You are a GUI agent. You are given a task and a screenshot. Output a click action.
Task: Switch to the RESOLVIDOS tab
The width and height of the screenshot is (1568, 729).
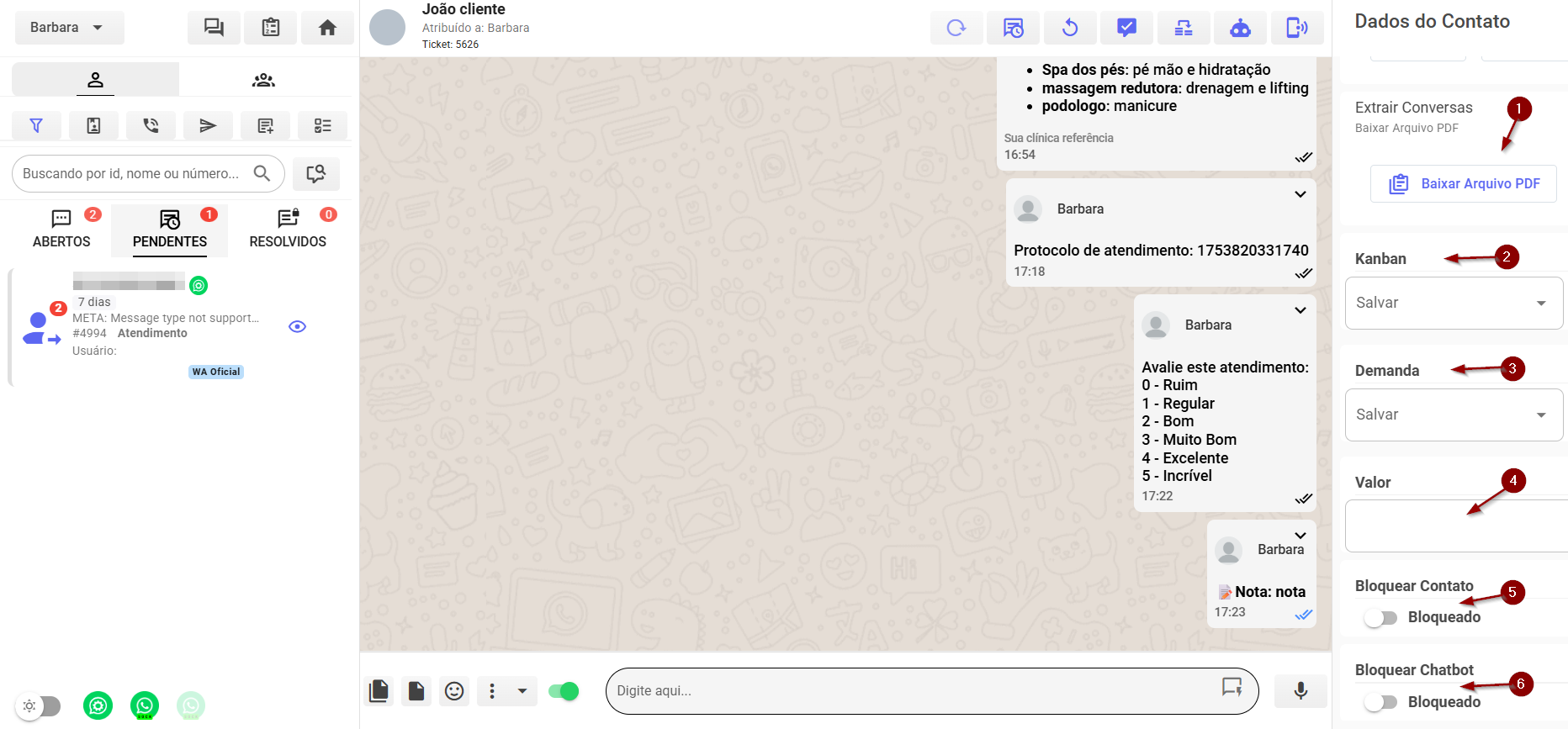[288, 230]
